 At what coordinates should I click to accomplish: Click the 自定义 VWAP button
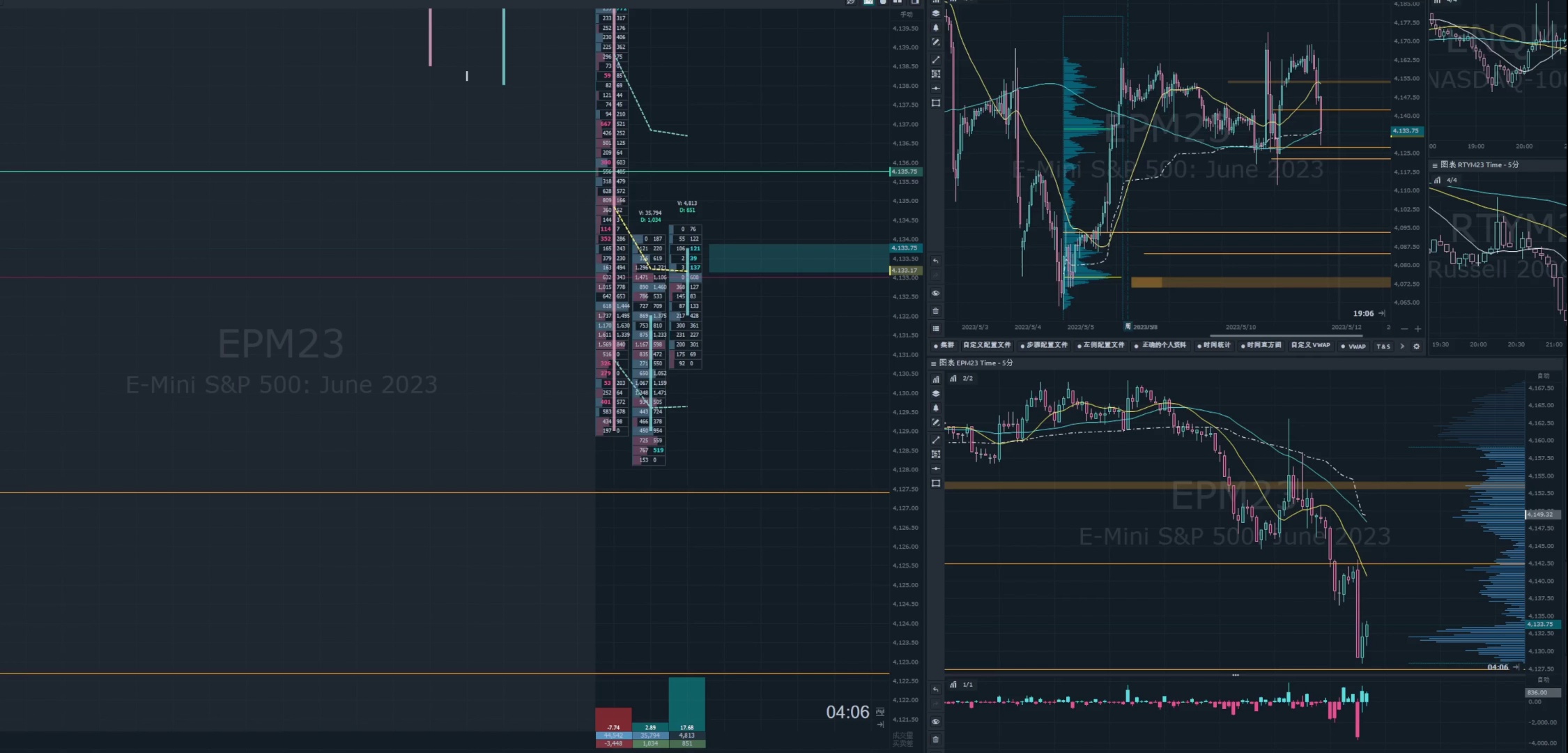(1310, 345)
